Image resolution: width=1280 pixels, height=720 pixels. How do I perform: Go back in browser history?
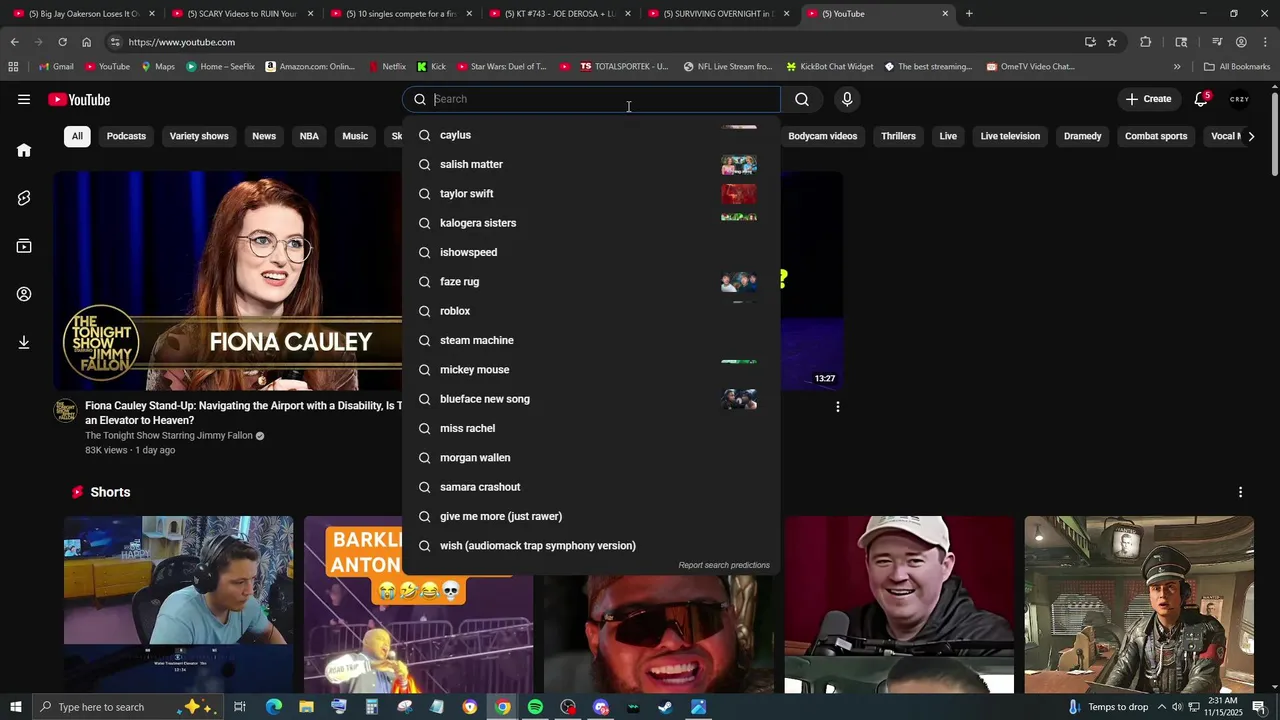tap(14, 42)
